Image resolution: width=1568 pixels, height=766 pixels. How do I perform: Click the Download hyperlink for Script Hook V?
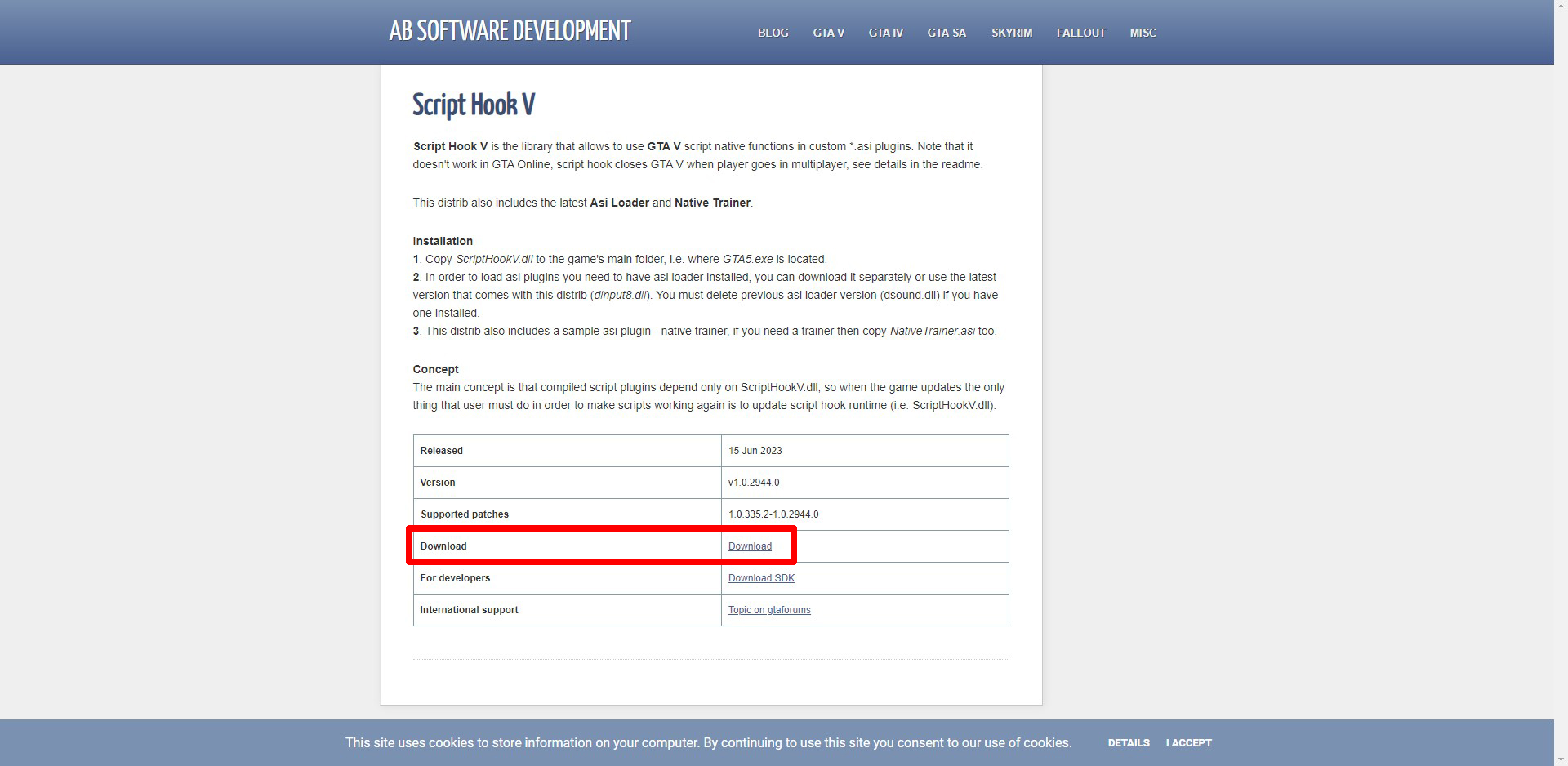pyautogui.click(x=750, y=546)
